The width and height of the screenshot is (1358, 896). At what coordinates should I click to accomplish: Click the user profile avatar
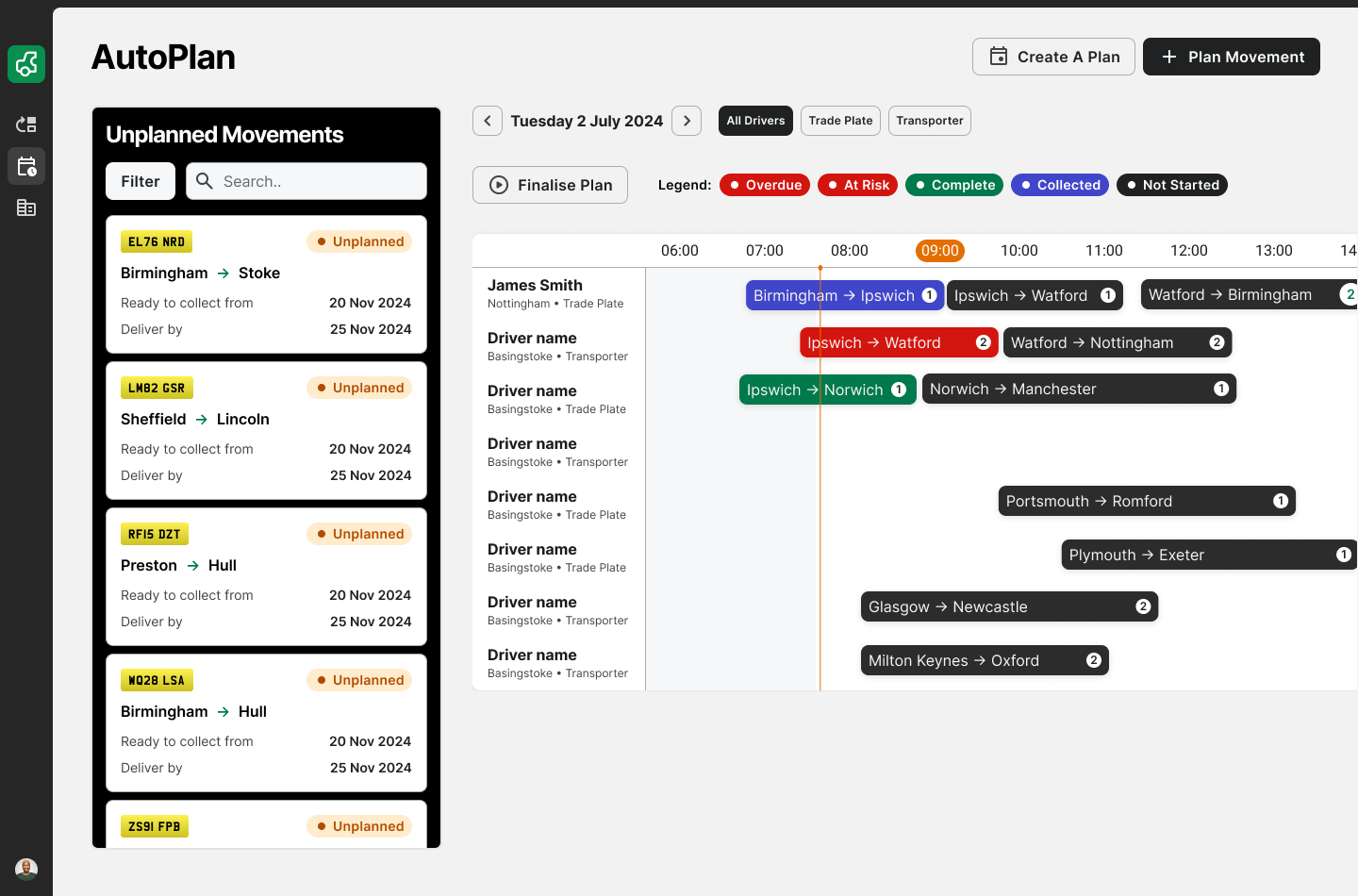(x=26, y=869)
